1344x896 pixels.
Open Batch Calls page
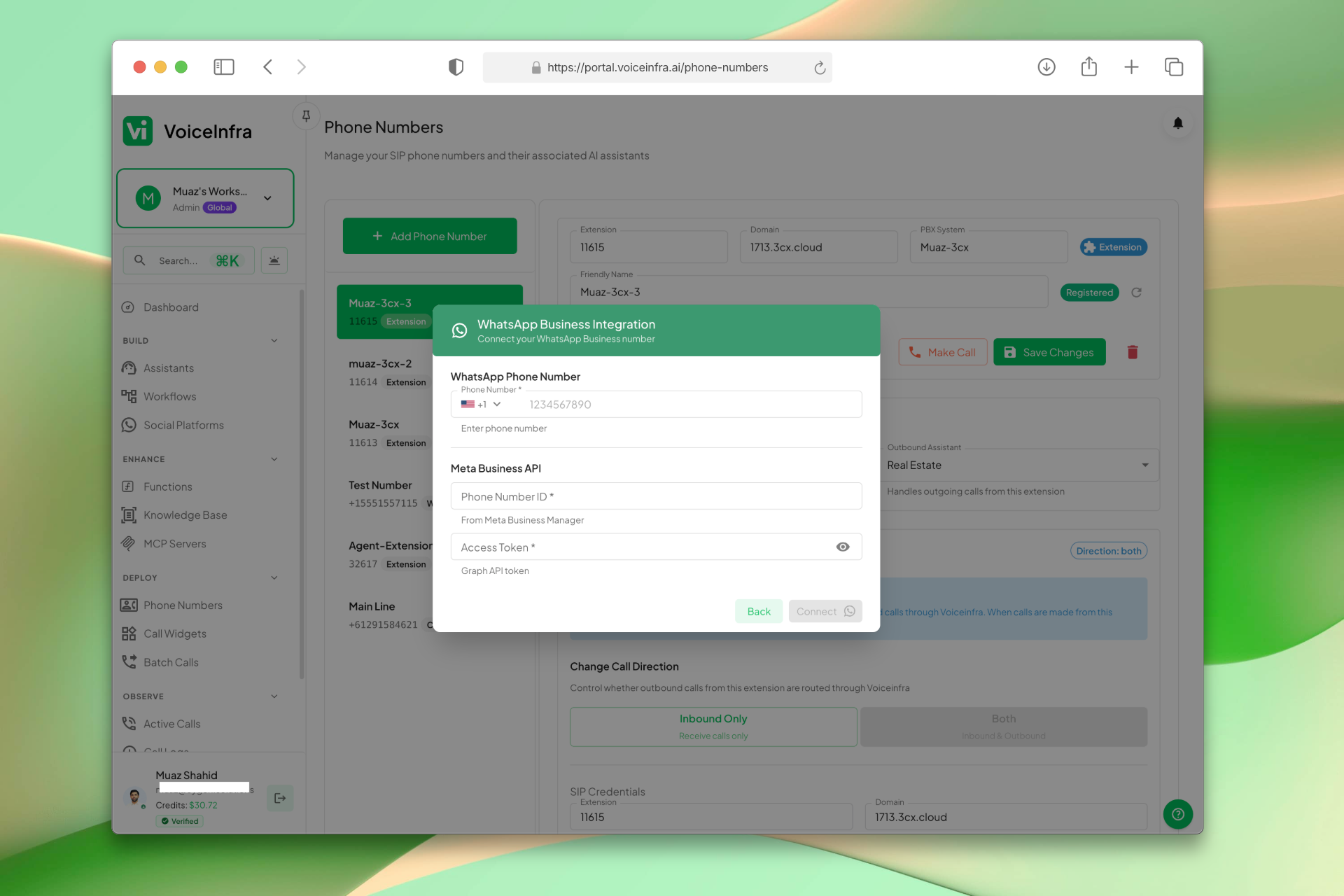click(x=171, y=662)
